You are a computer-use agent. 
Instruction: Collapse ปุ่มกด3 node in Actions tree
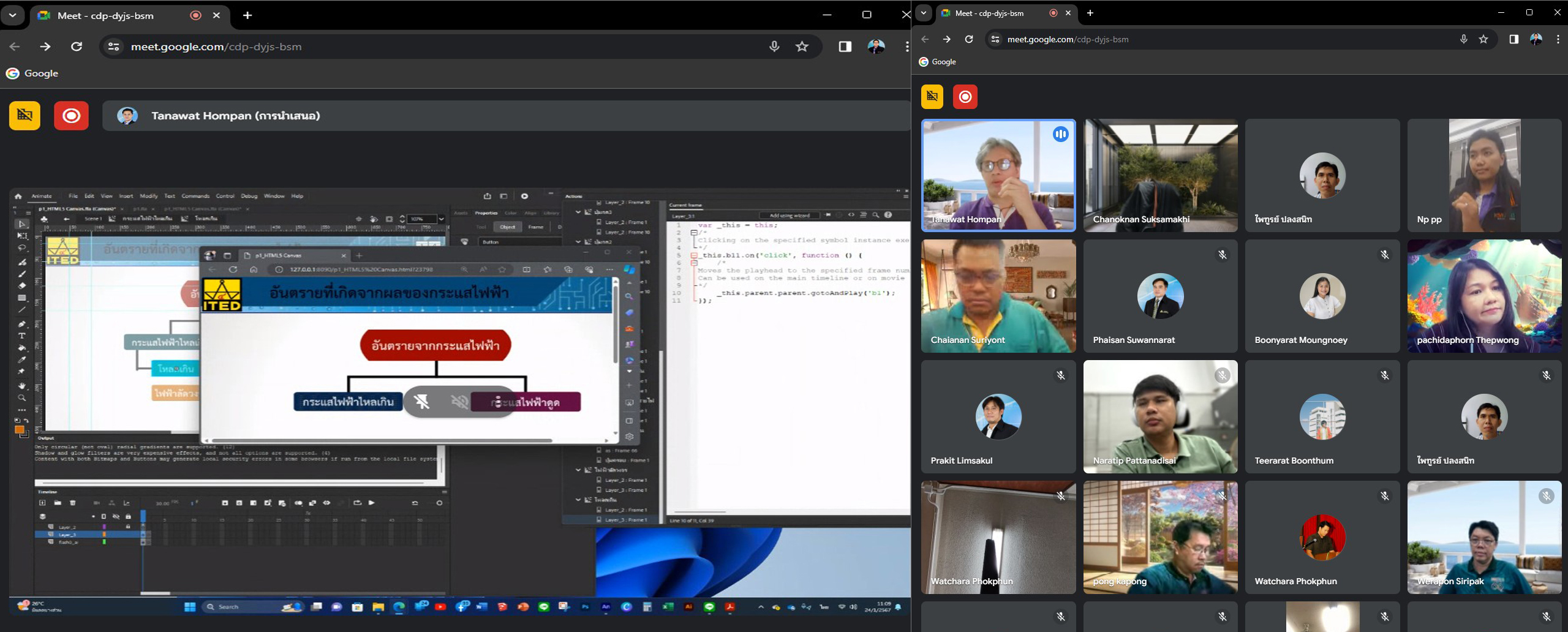point(578,212)
